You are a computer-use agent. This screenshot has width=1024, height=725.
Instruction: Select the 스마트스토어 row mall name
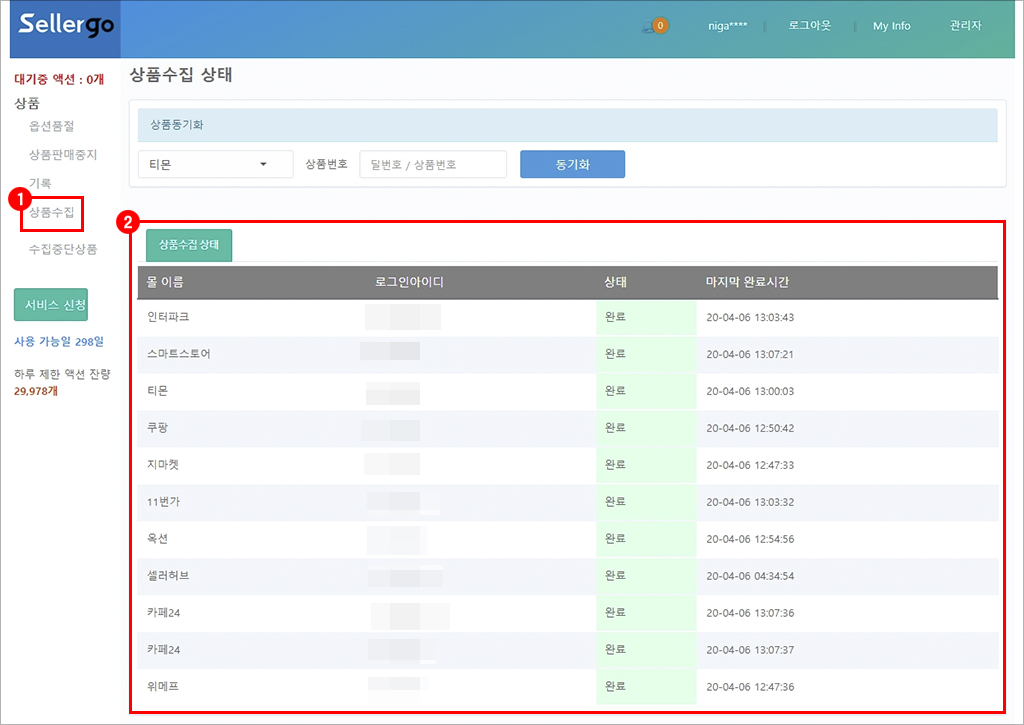coord(178,354)
